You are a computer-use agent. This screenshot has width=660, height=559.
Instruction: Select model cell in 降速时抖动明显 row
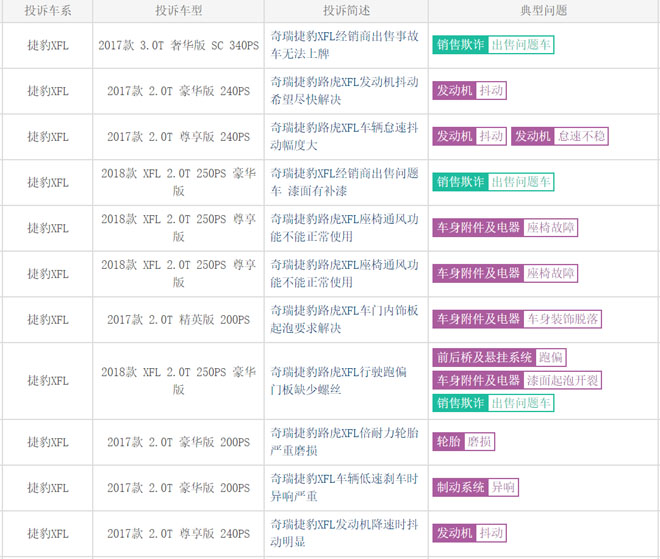coord(178,534)
